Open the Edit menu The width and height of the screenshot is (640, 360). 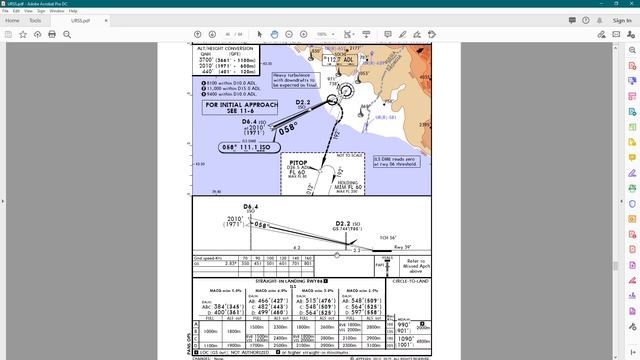pos(16,11)
